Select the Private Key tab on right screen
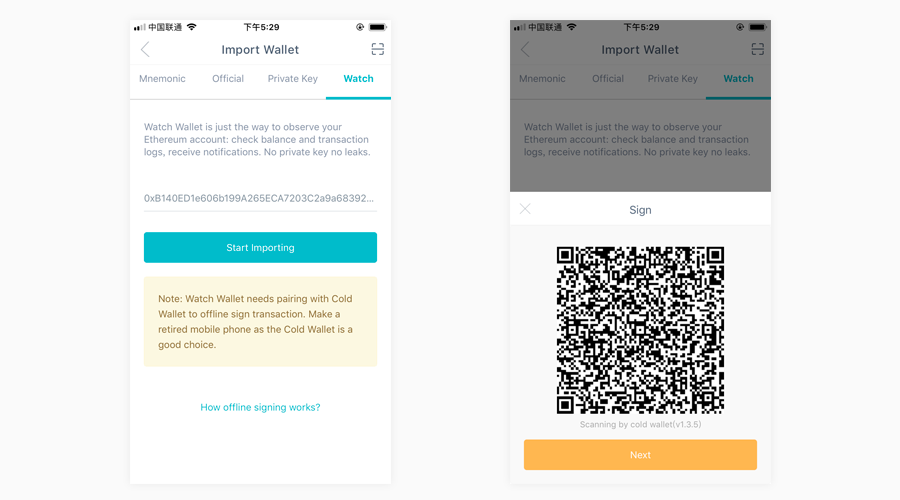900x500 pixels. 673,79
